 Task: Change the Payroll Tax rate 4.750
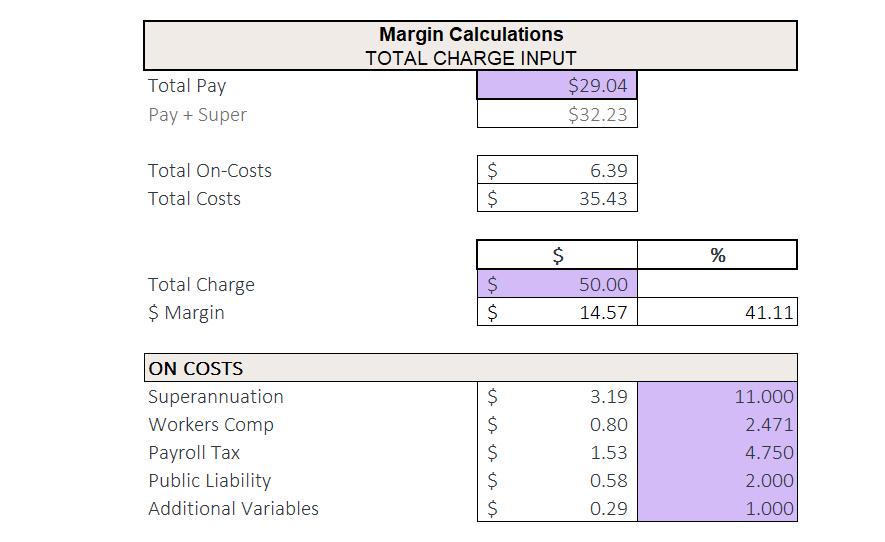coord(716,452)
